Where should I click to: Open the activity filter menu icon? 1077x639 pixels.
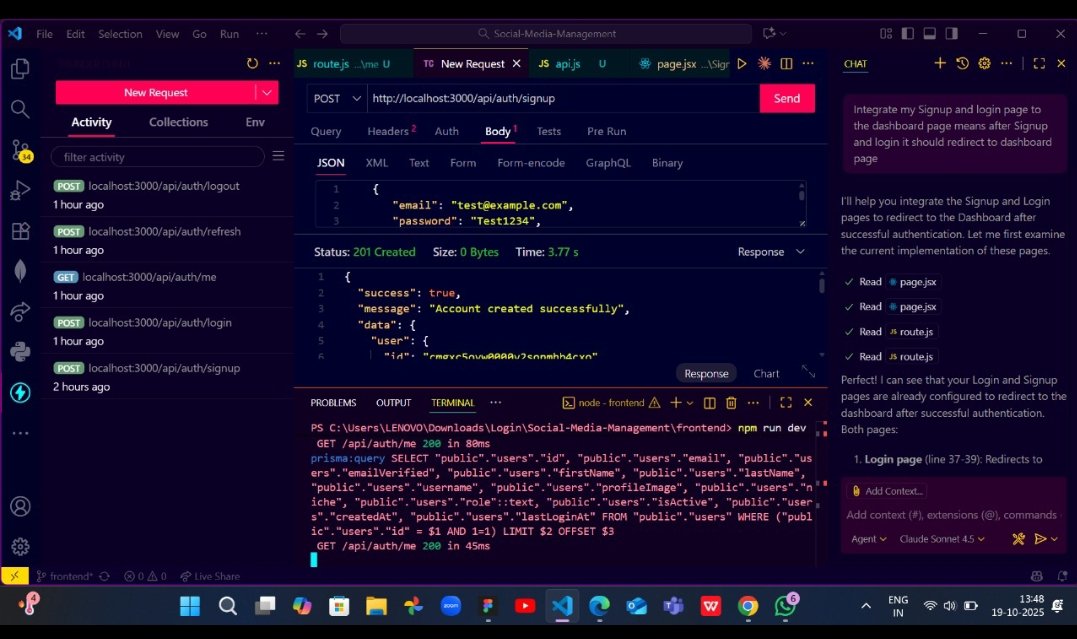[278, 156]
